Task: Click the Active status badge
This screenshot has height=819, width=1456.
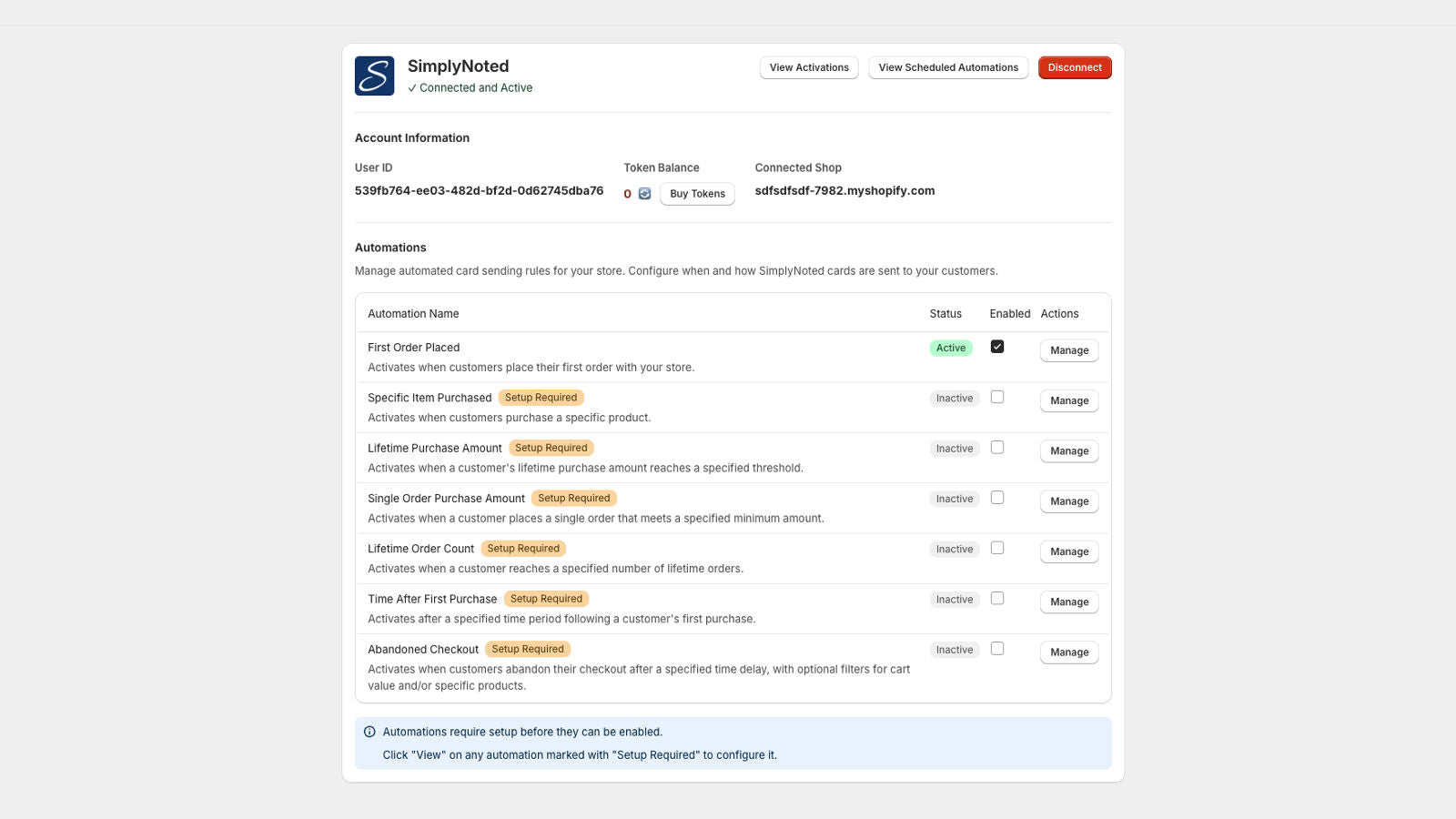Action: [x=951, y=348]
